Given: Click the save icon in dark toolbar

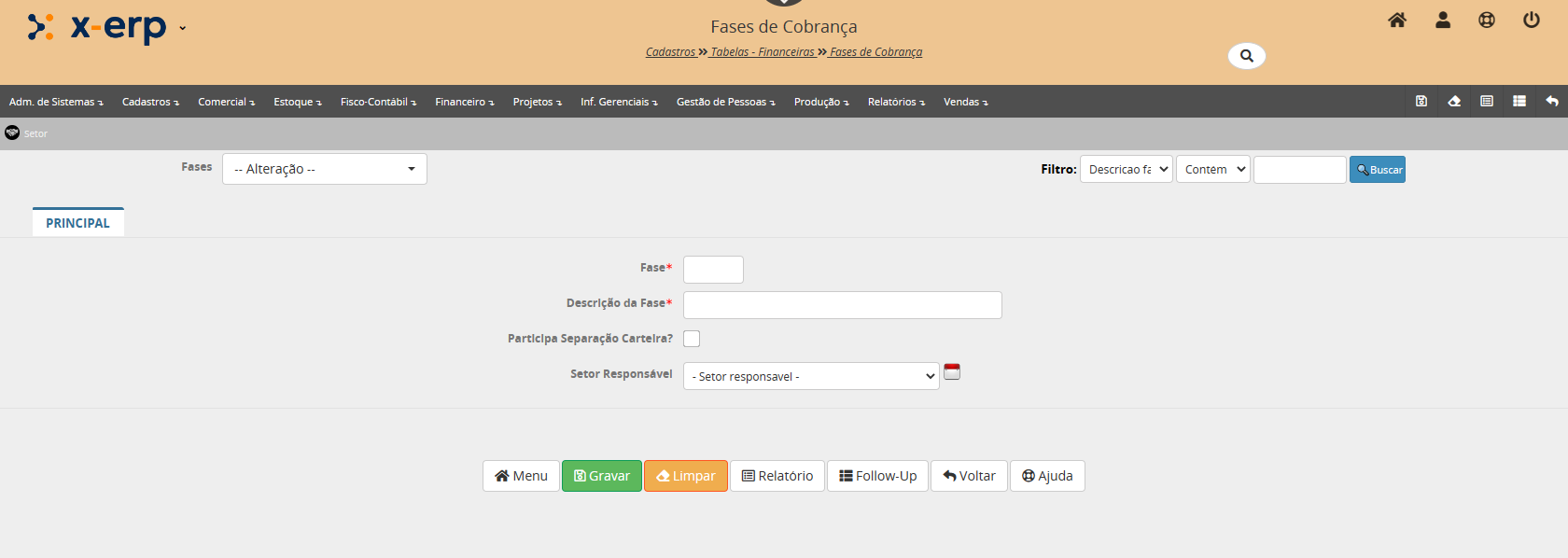Looking at the screenshot, I should tap(1421, 102).
